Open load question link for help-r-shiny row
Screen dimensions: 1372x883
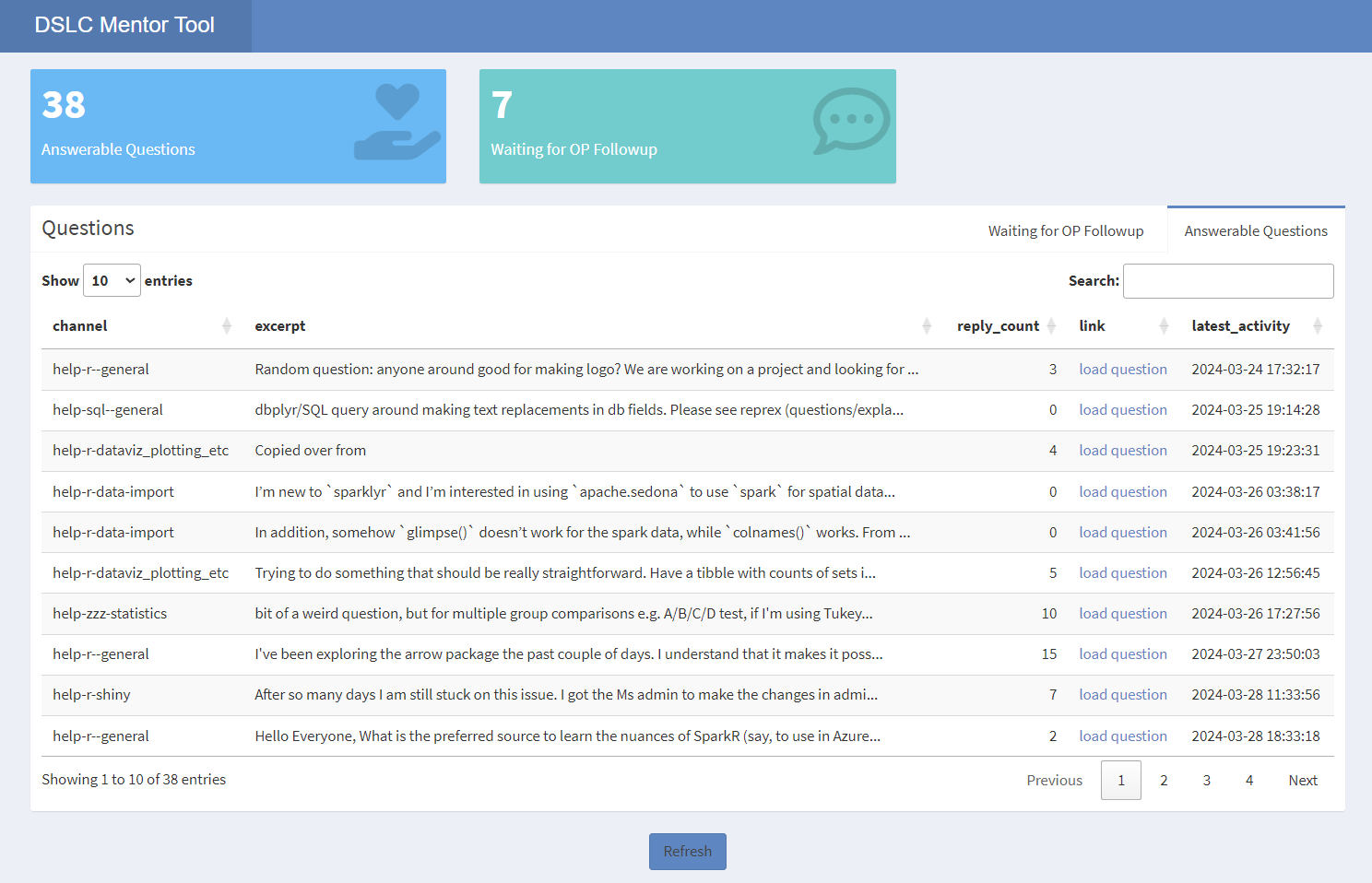point(1122,695)
